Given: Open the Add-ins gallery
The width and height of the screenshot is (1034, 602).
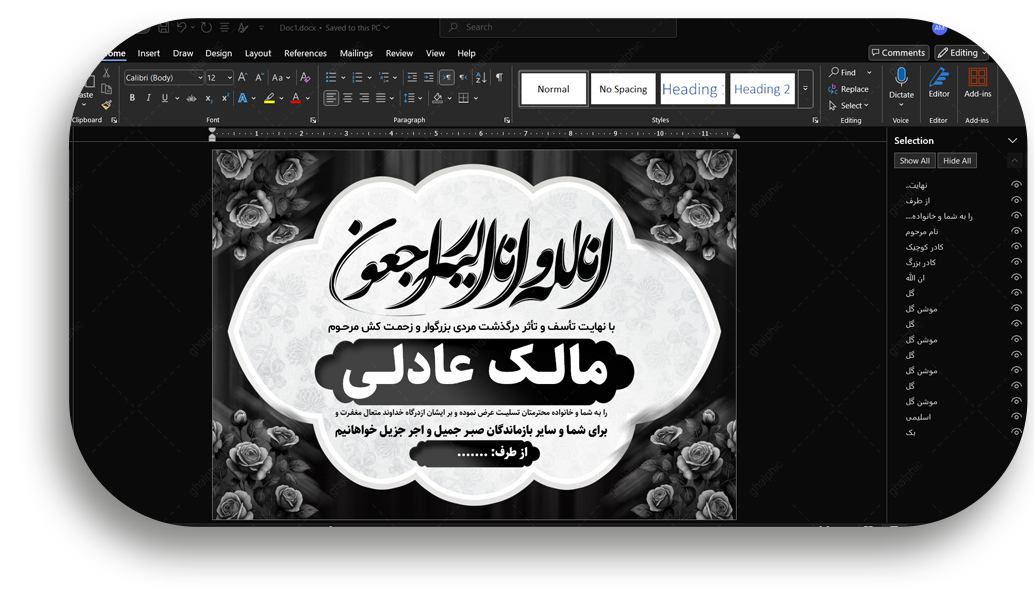Looking at the screenshot, I should coord(977,82).
